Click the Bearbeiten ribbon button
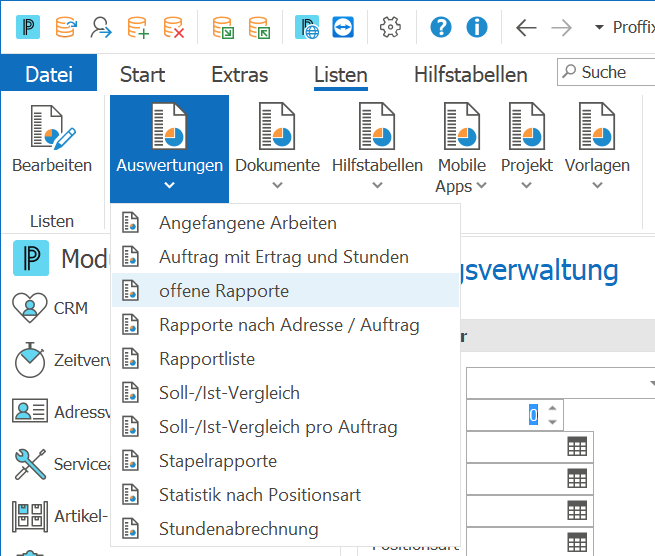The image size is (655, 556). click(52, 140)
